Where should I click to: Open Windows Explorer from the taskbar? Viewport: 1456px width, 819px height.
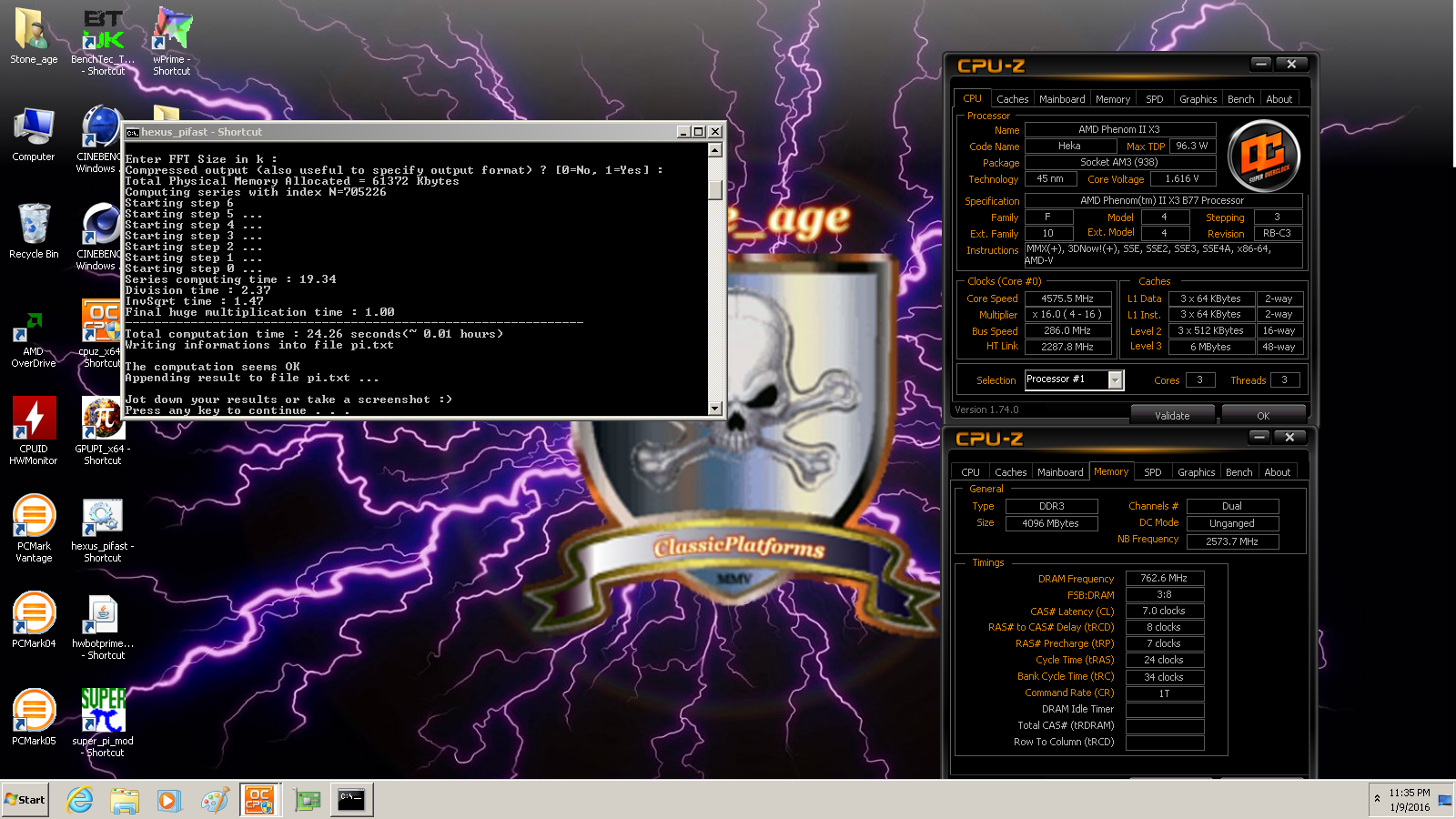[x=125, y=800]
